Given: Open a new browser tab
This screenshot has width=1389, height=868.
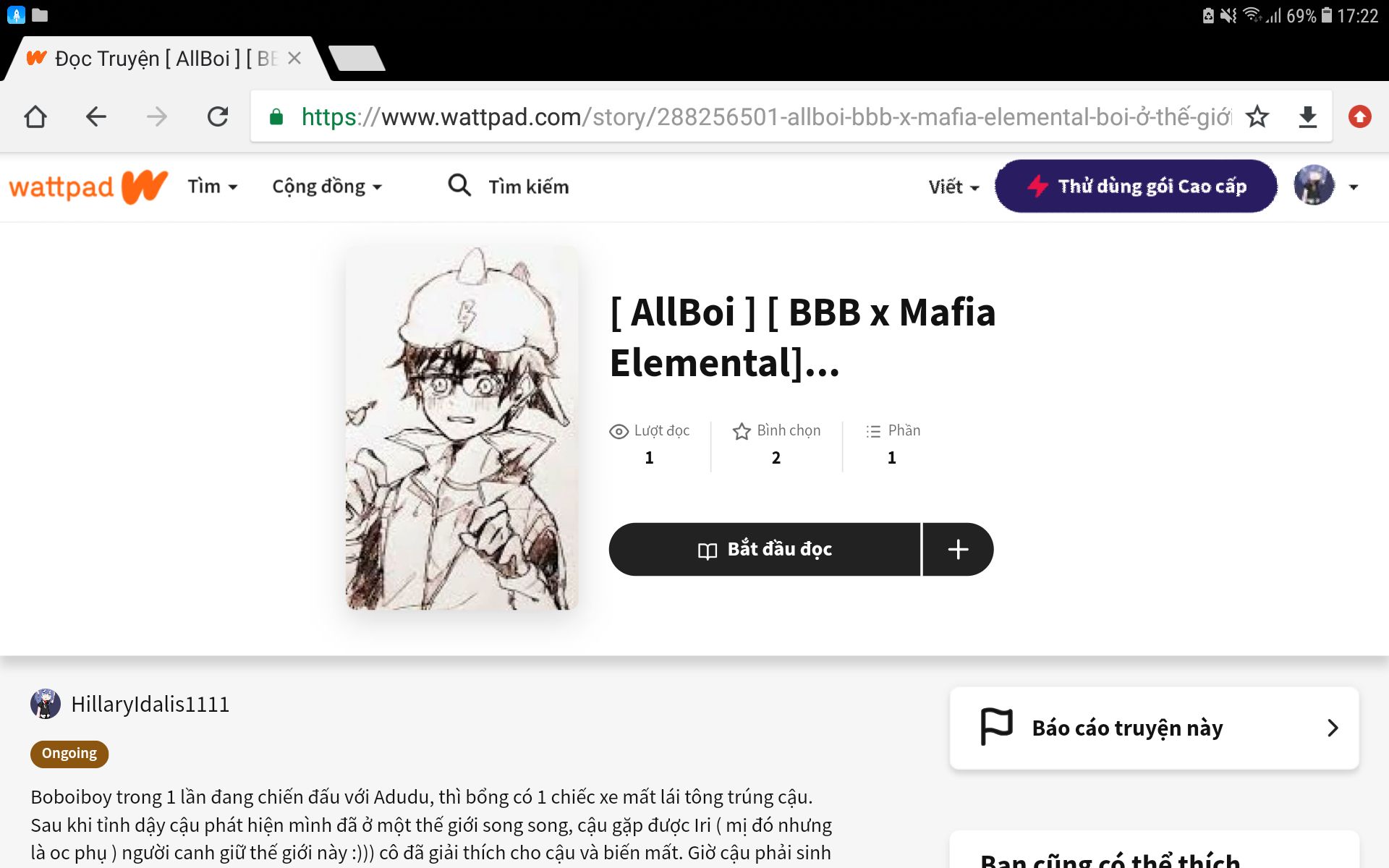Looking at the screenshot, I should [357, 59].
